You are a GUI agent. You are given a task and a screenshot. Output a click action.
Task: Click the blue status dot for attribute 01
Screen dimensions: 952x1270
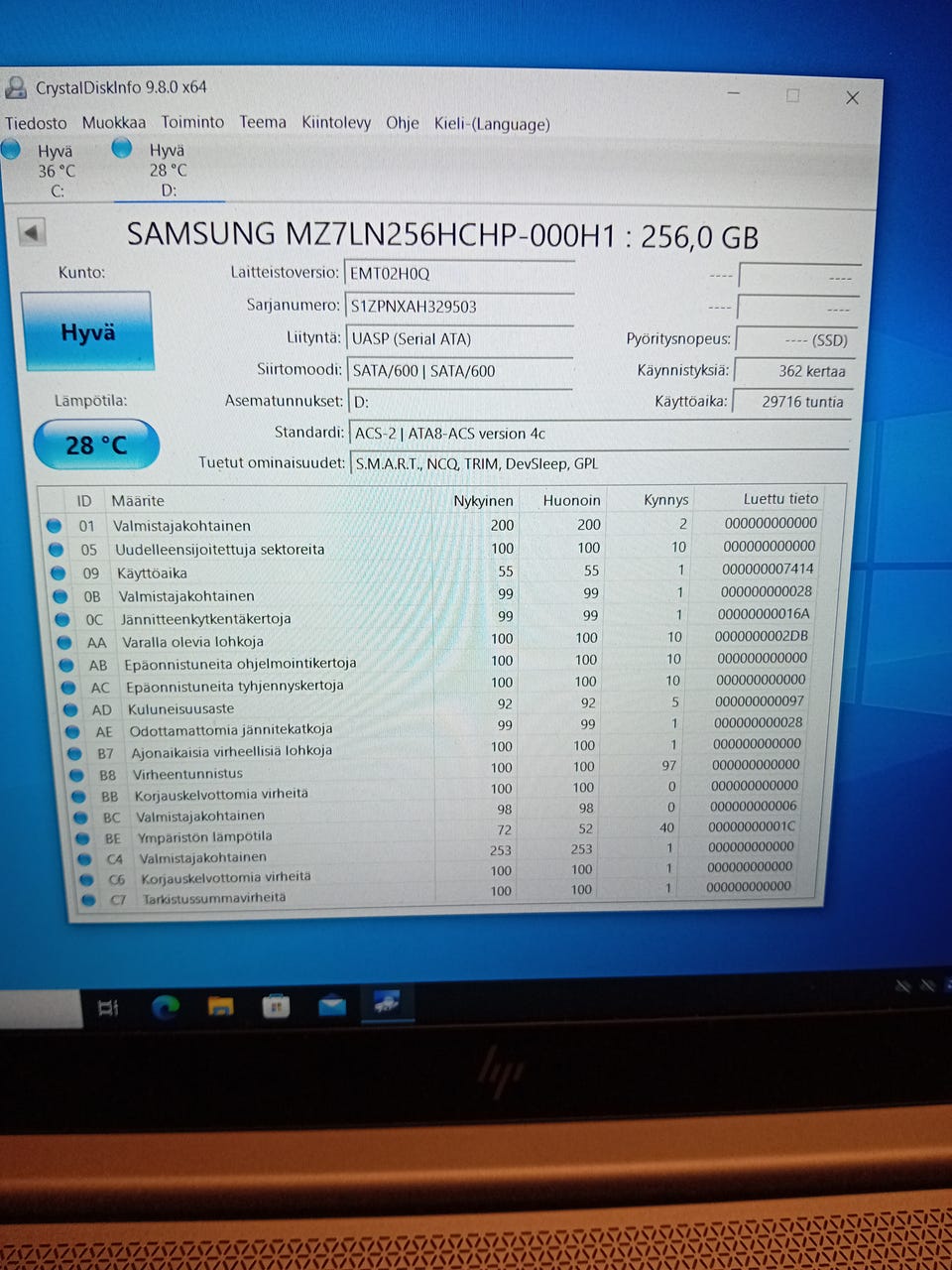click(54, 526)
